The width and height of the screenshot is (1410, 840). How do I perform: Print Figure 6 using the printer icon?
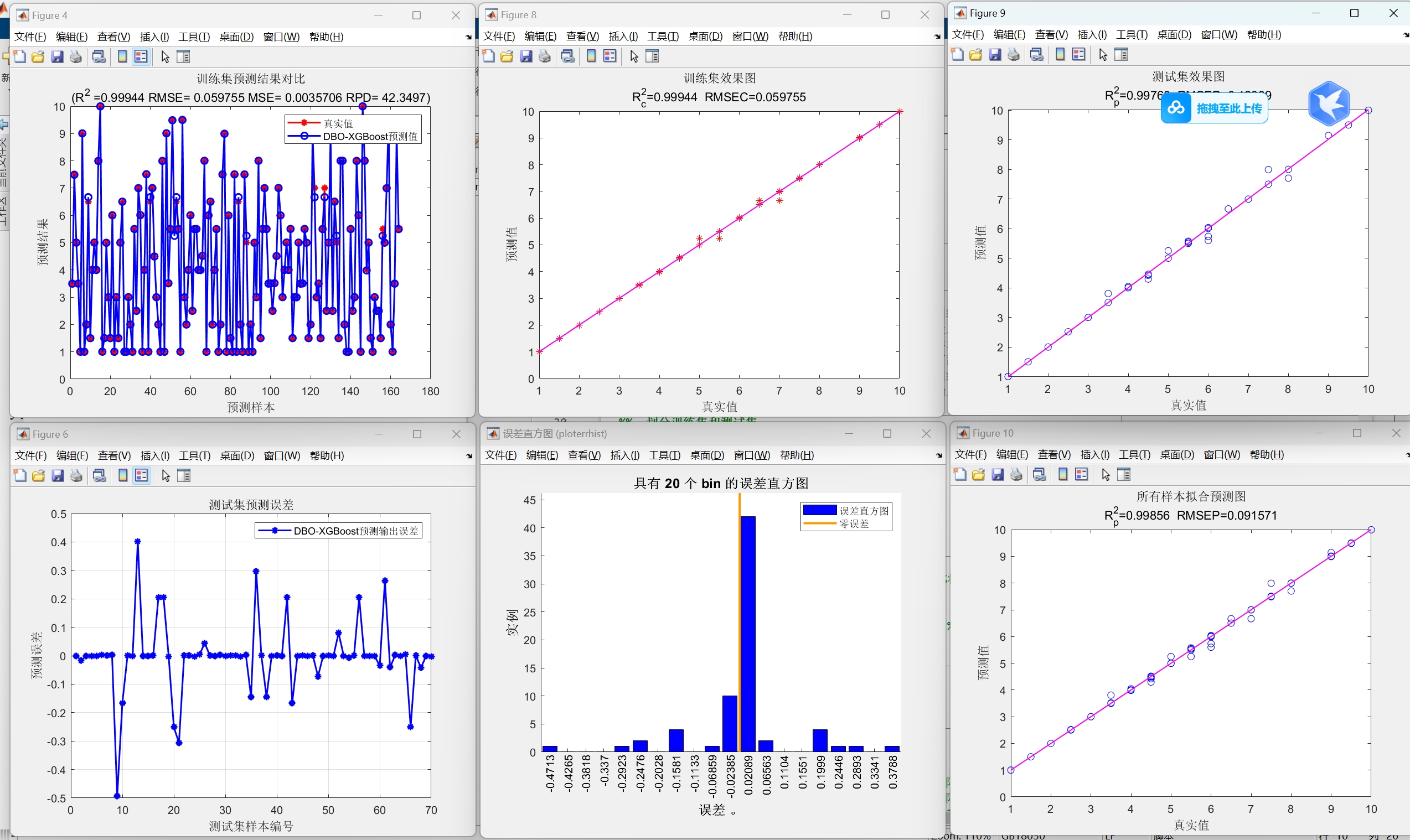(x=76, y=475)
